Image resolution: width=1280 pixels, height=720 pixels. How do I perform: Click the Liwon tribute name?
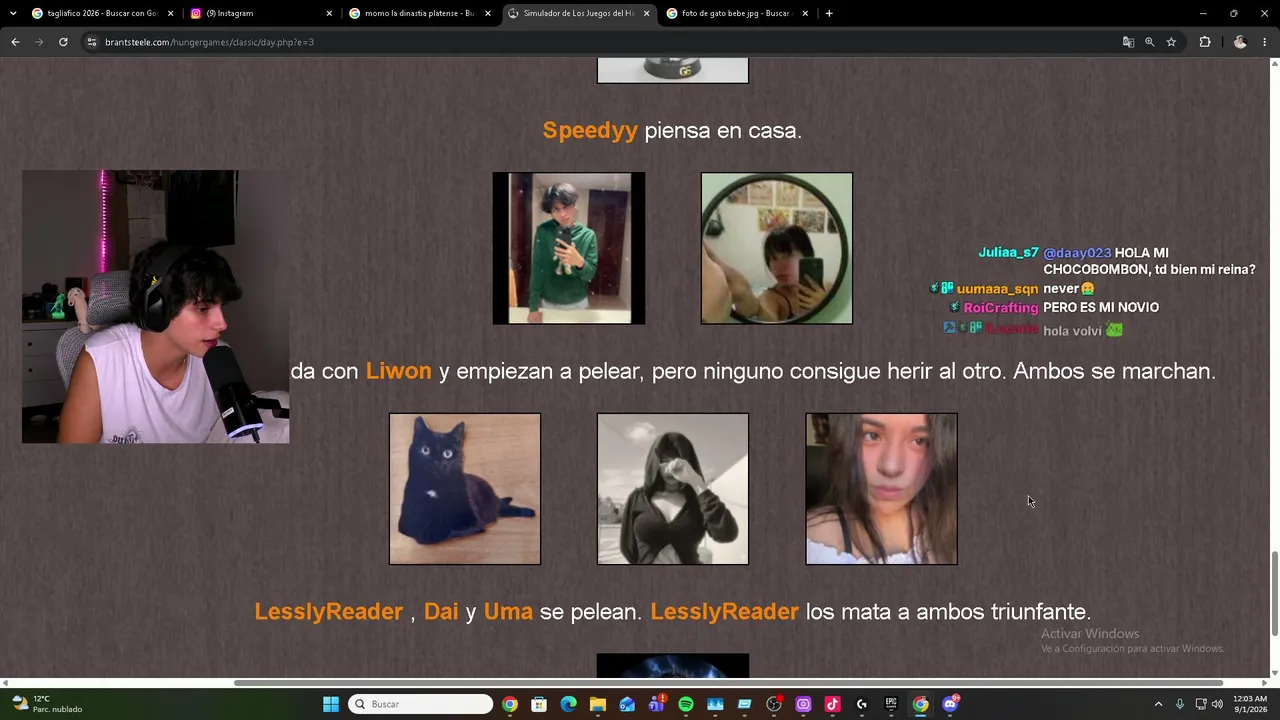point(398,371)
